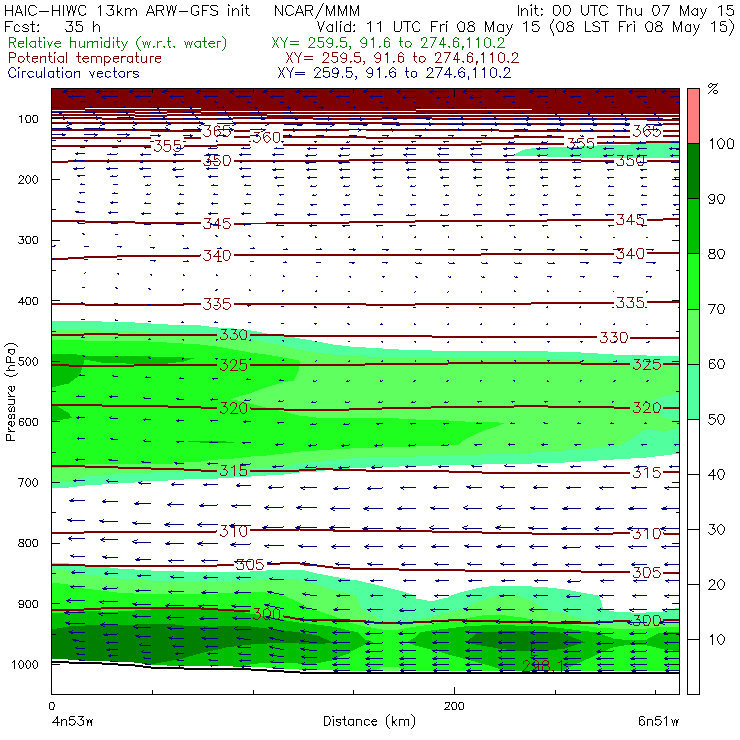Click the colorbar '60' label

coord(716,364)
